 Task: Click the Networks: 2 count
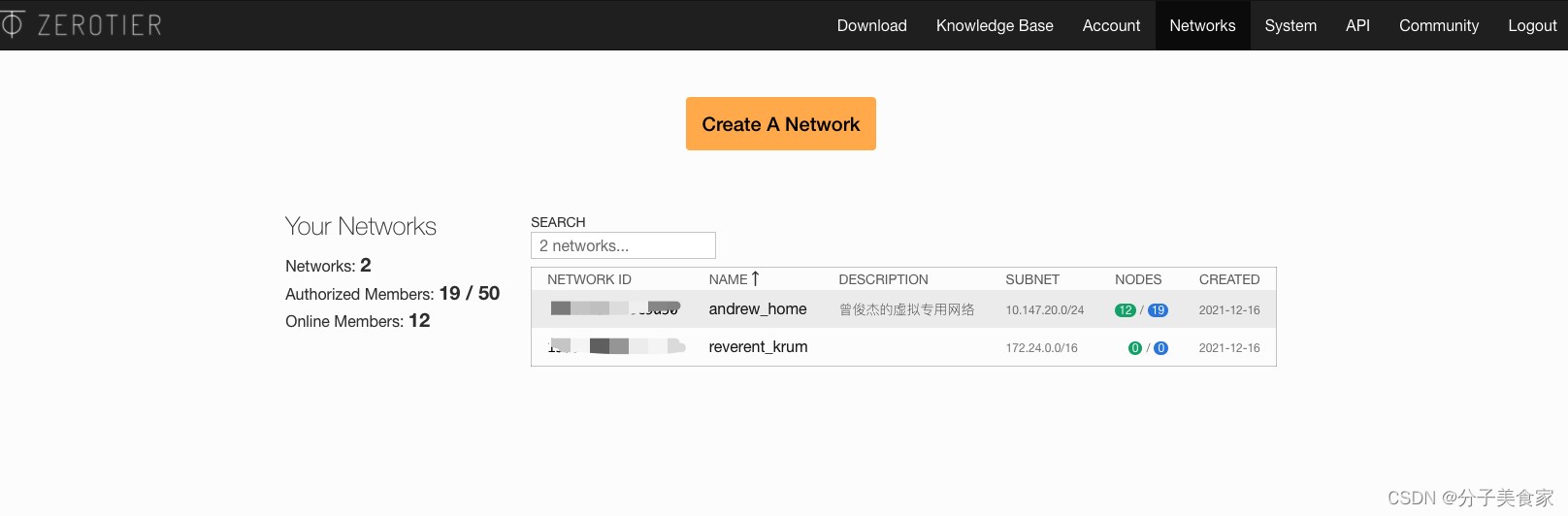(328, 266)
